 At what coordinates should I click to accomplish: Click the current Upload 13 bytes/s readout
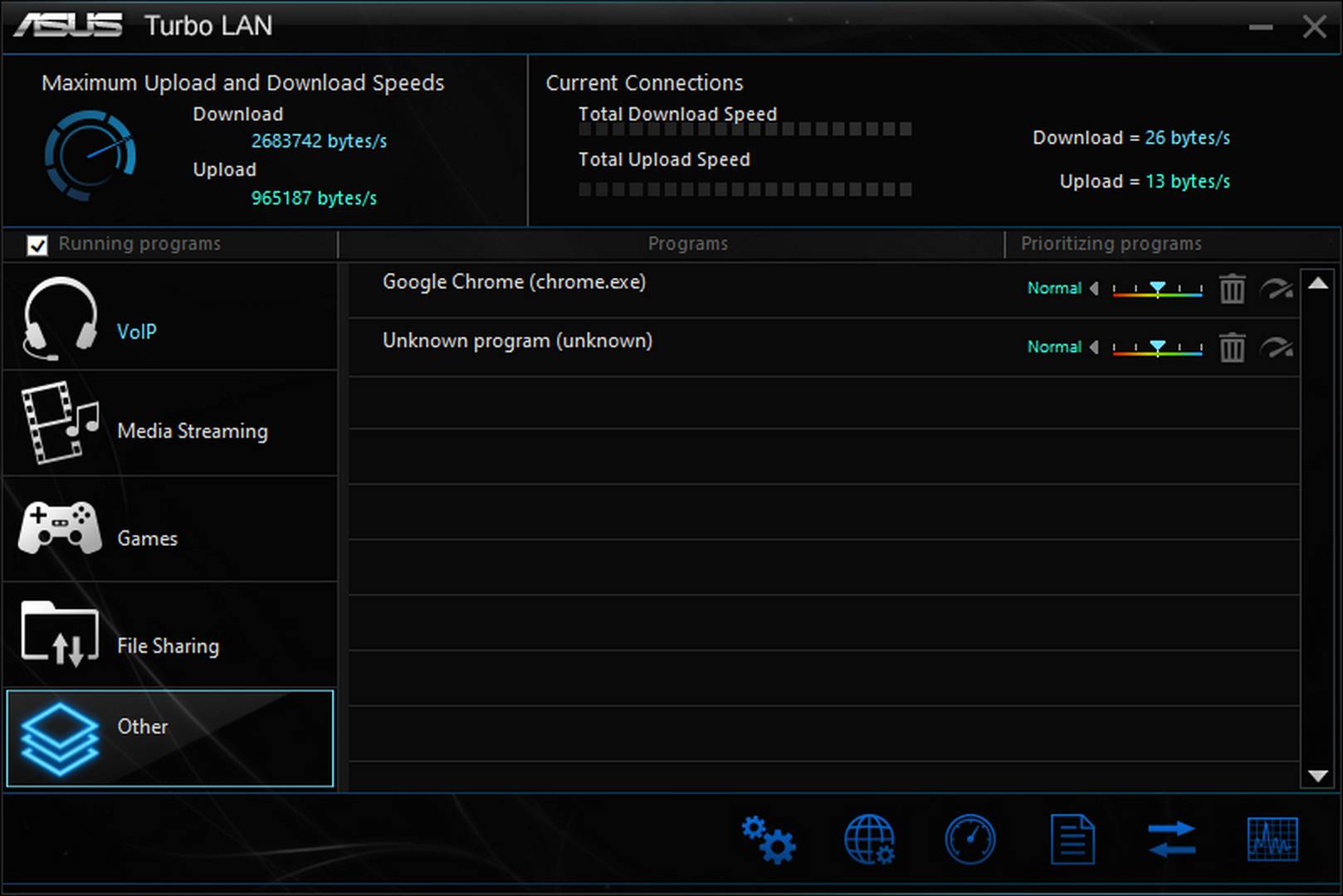coord(1145,182)
